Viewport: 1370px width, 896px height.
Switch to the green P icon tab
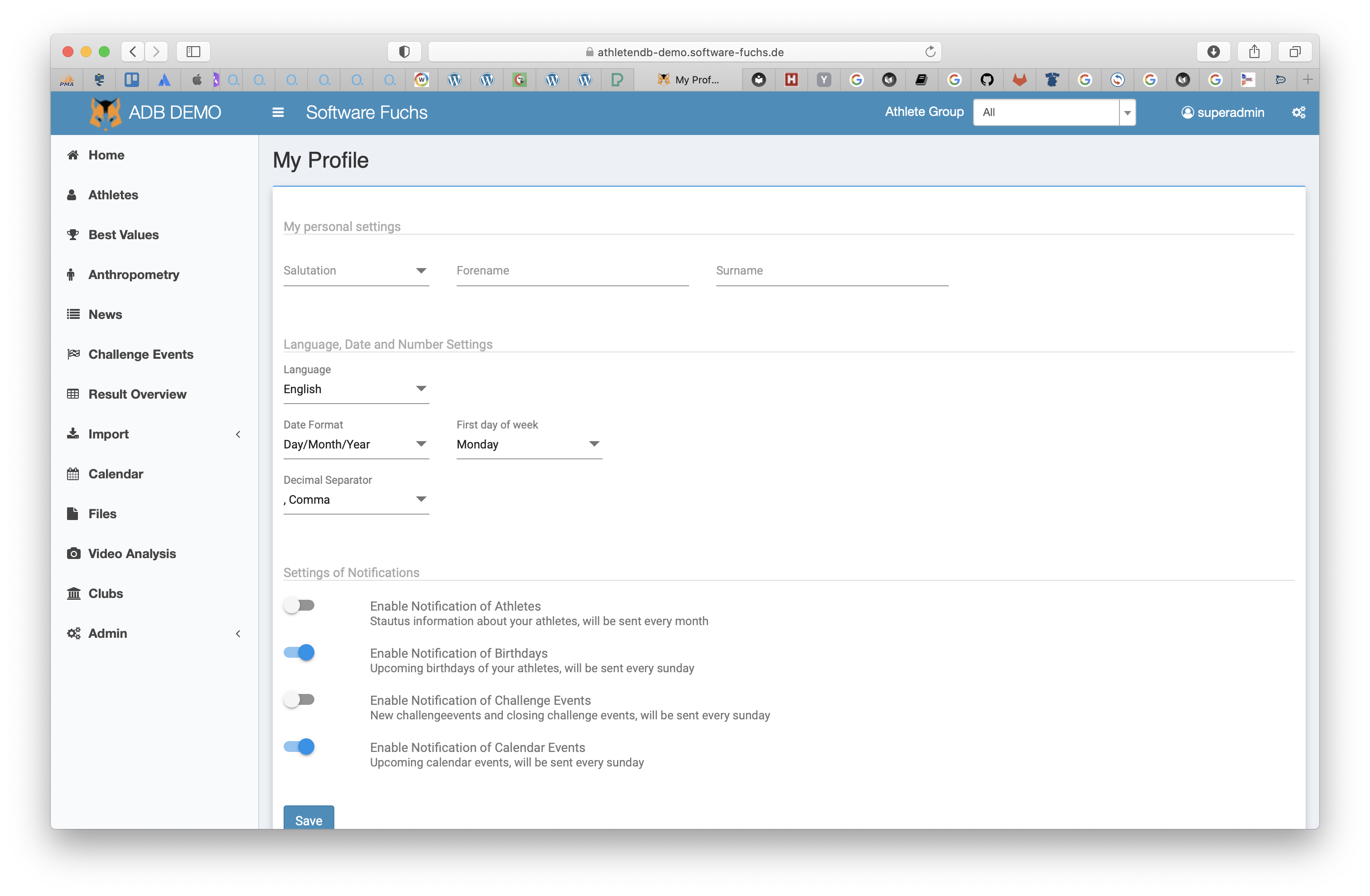pos(617,80)
